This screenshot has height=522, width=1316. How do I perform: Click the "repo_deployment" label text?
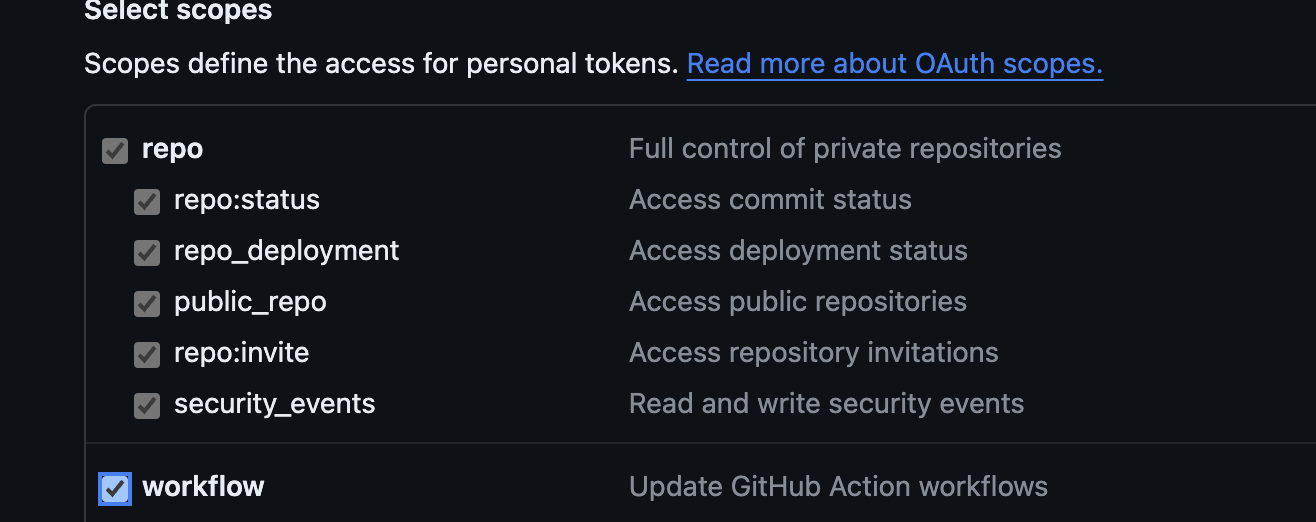pyautogui.click(x=286, y=250)
